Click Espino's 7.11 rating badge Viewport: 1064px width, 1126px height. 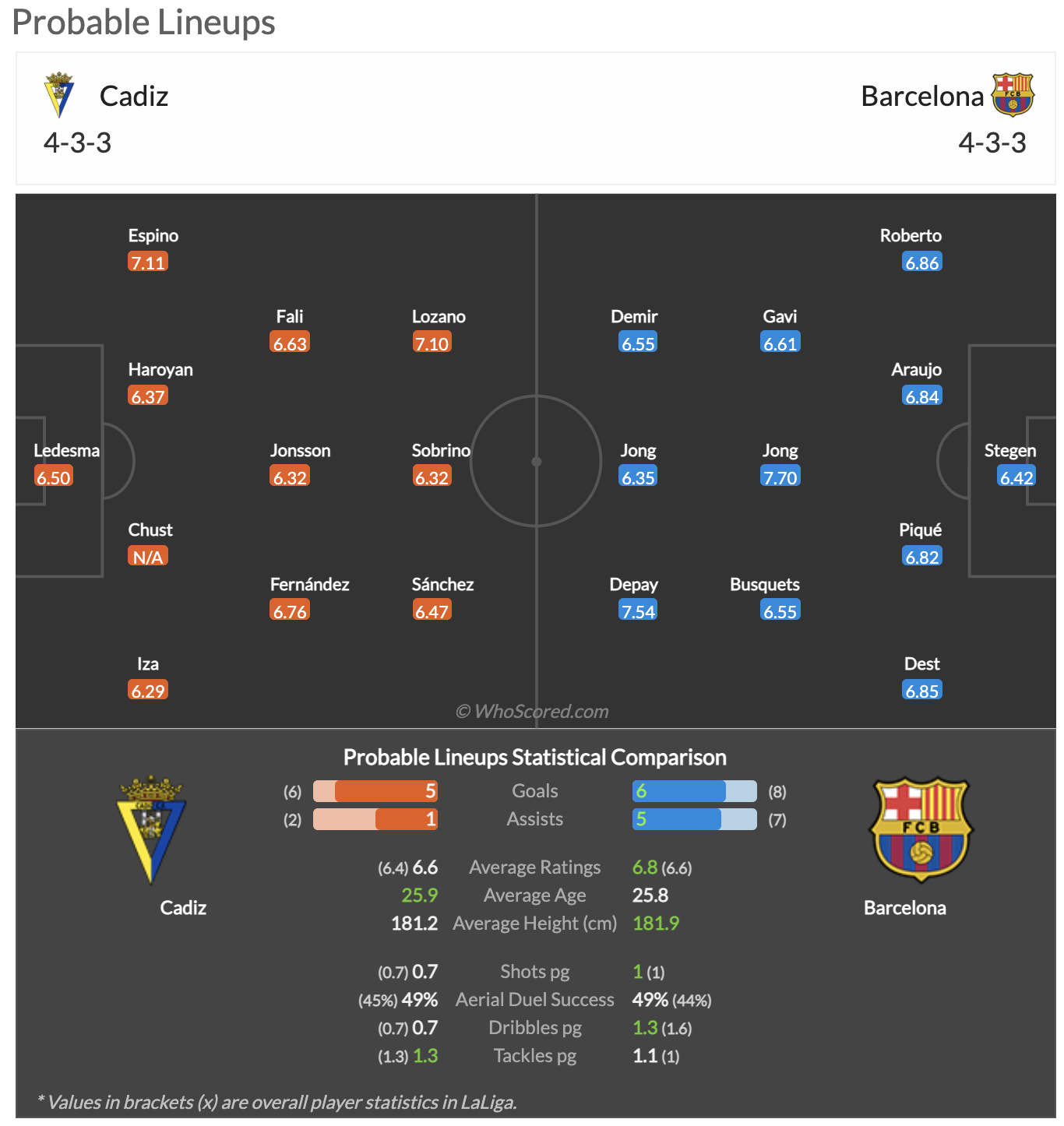point(148,262)
